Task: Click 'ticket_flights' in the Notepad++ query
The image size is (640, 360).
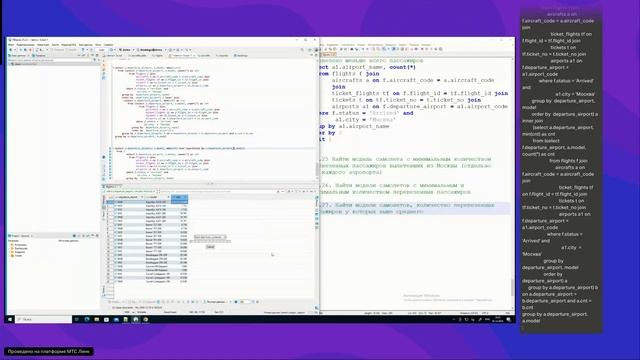Action: point(355,93)
